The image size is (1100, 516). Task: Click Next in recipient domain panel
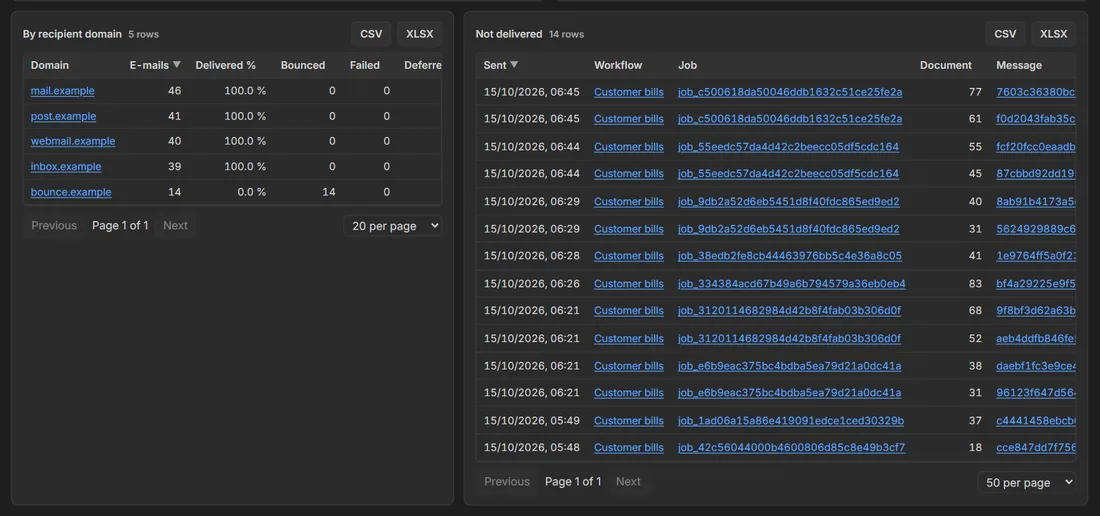pos(175,225)
